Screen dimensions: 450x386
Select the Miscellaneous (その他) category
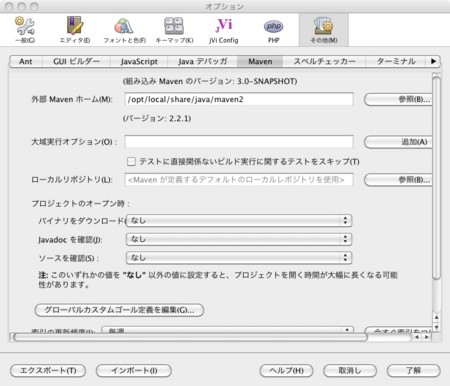[x=324, y=30]
